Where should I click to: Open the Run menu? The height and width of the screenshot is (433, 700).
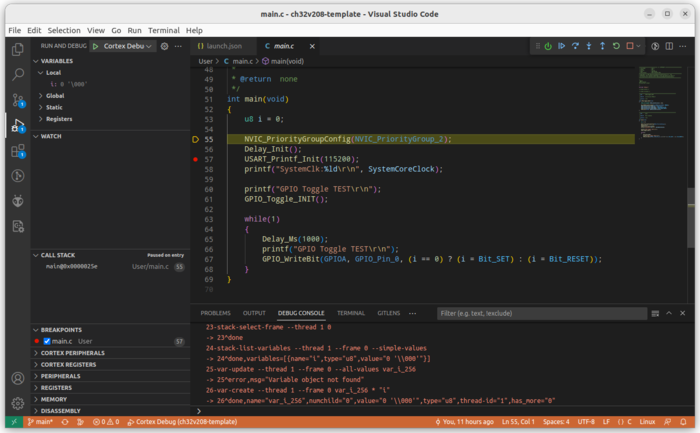134,30
